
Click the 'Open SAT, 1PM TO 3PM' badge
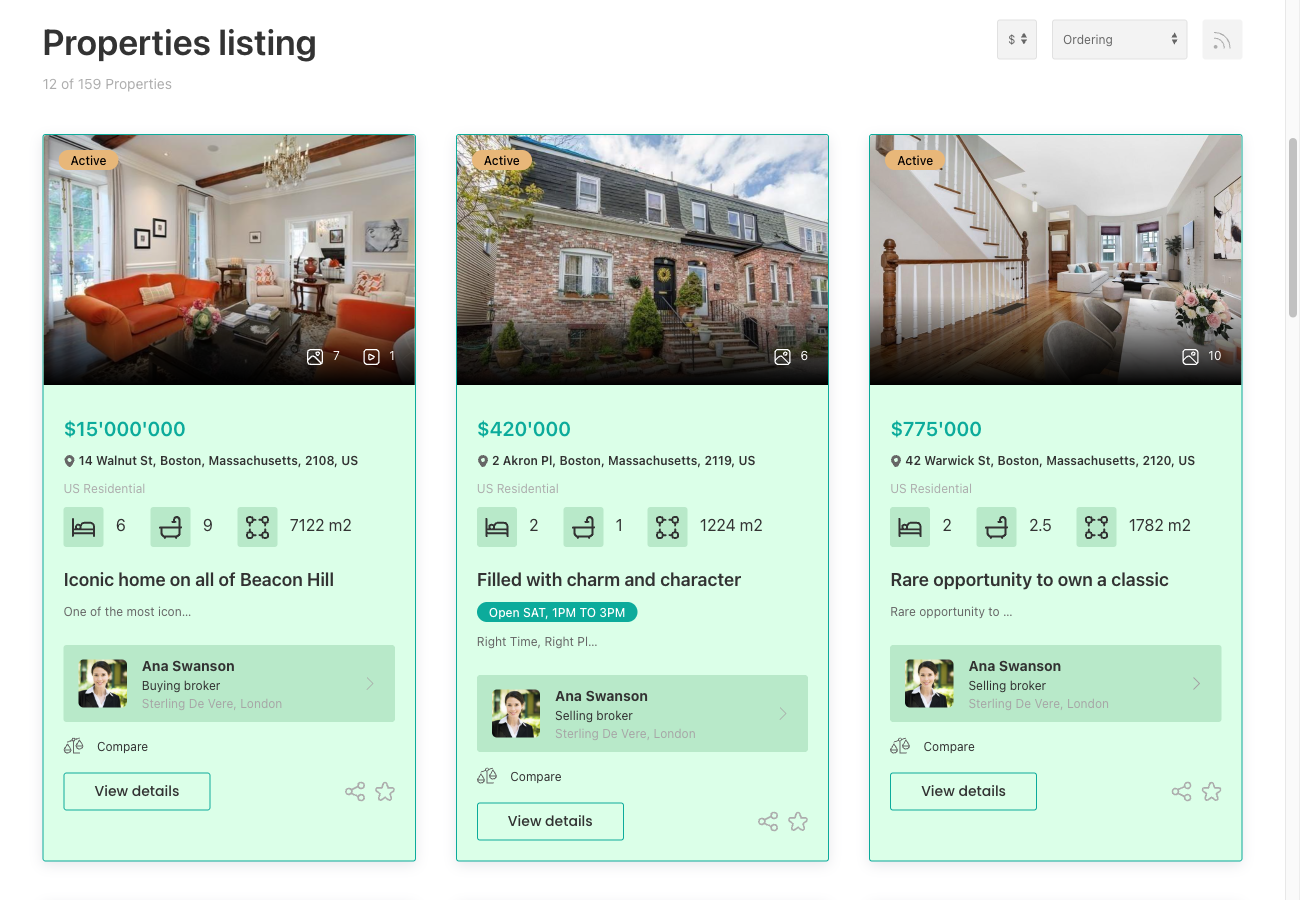coord(557,611)
